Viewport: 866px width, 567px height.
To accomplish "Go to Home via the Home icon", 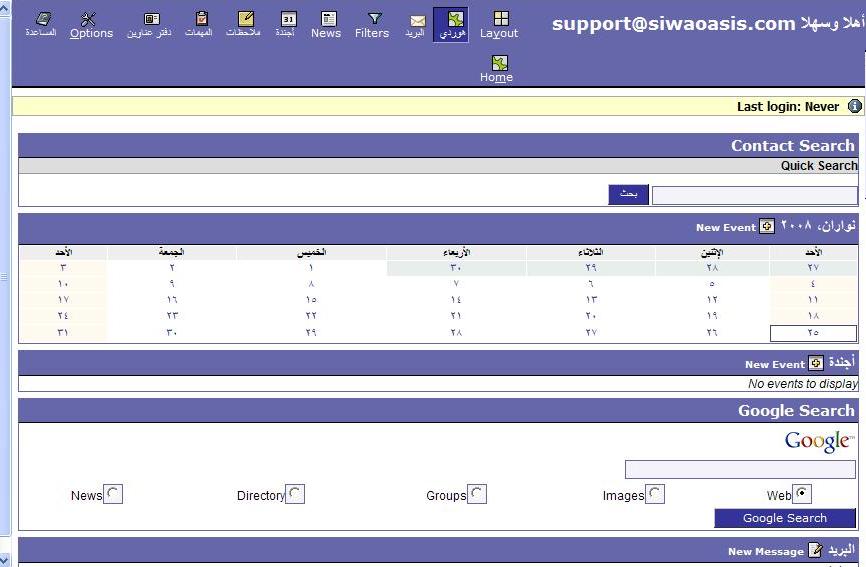I will [498, 64].
